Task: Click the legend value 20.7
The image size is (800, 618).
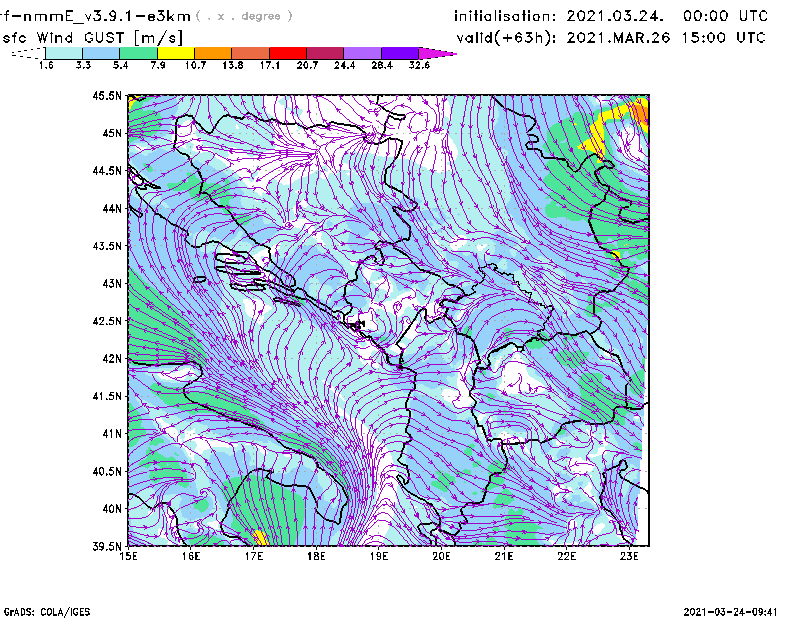Action: click(x=307, y=65)
